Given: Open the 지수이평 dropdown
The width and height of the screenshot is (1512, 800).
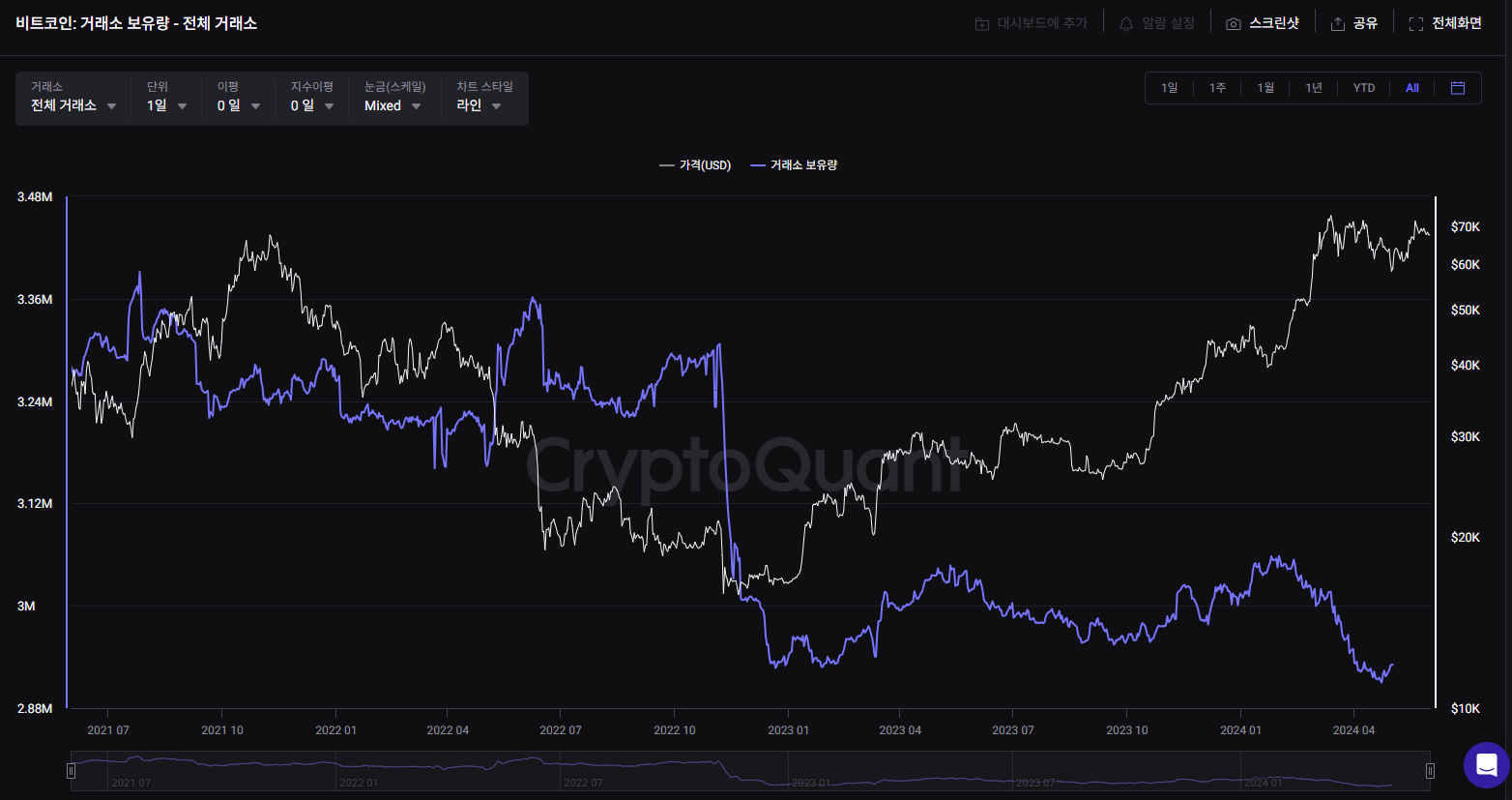Looking at the screenshot, I should point(312,105).
